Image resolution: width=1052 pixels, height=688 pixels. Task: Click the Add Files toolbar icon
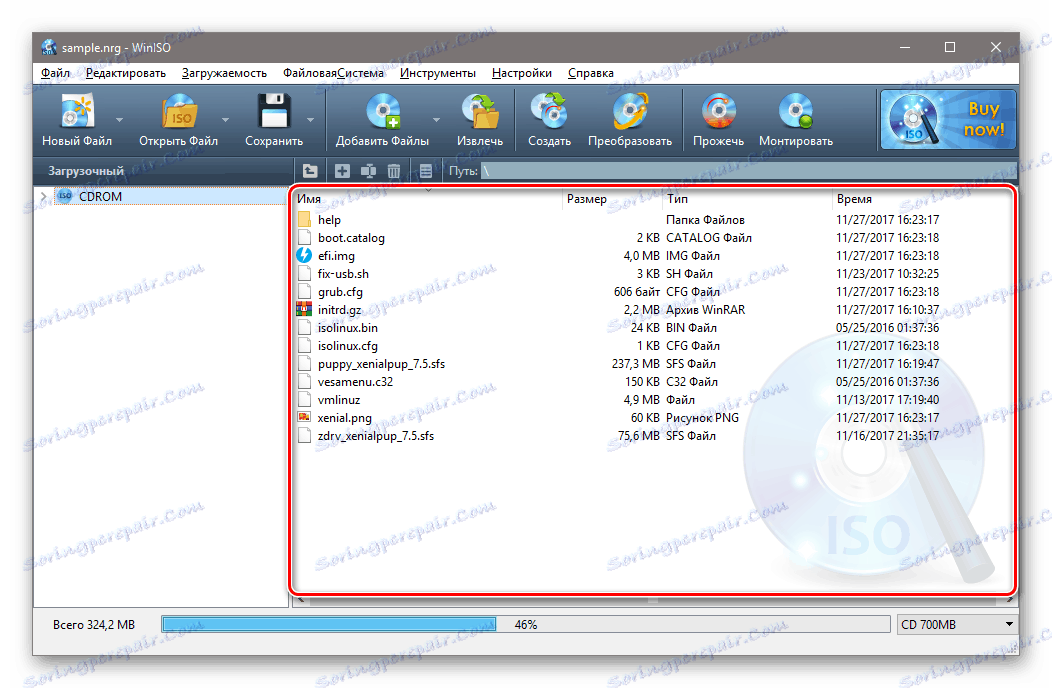coord(383,111)
